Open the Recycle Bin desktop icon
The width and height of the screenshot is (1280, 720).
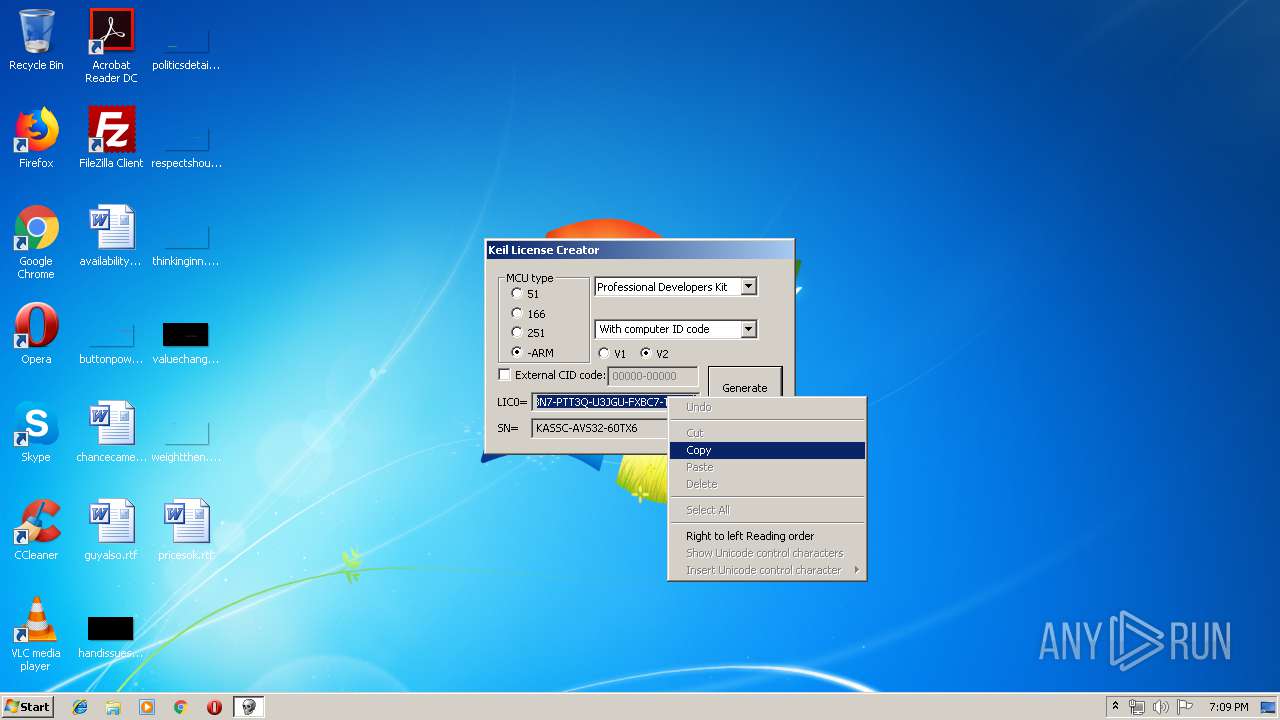click(x=36, y=40)
